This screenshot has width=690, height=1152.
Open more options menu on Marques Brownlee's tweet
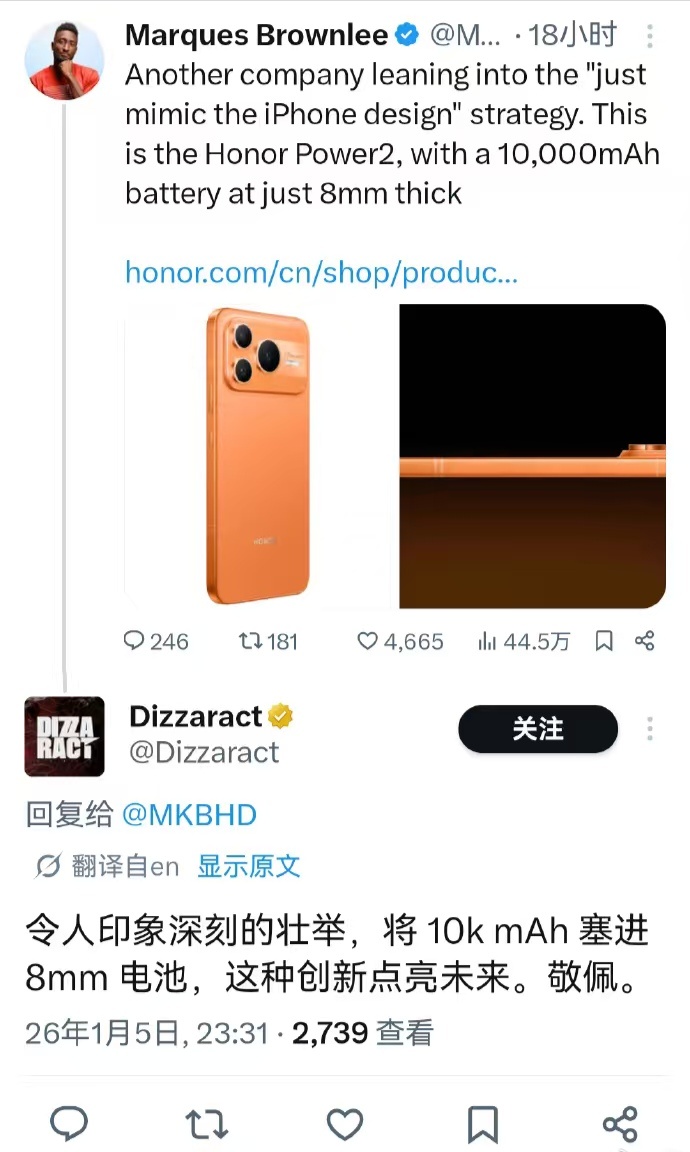pyautogui.click(x=650, y=35)
